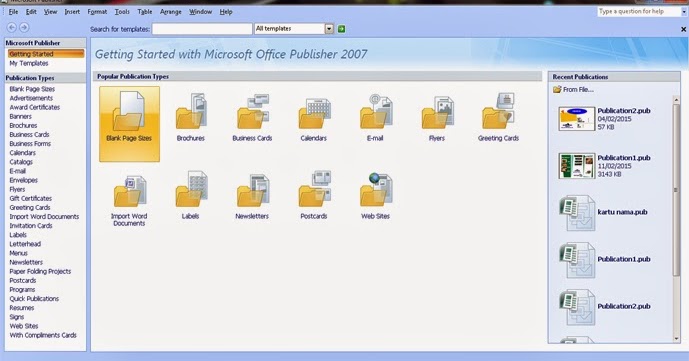
Task: Select Letterhead in the sidebar list
Action: point(25,244)
